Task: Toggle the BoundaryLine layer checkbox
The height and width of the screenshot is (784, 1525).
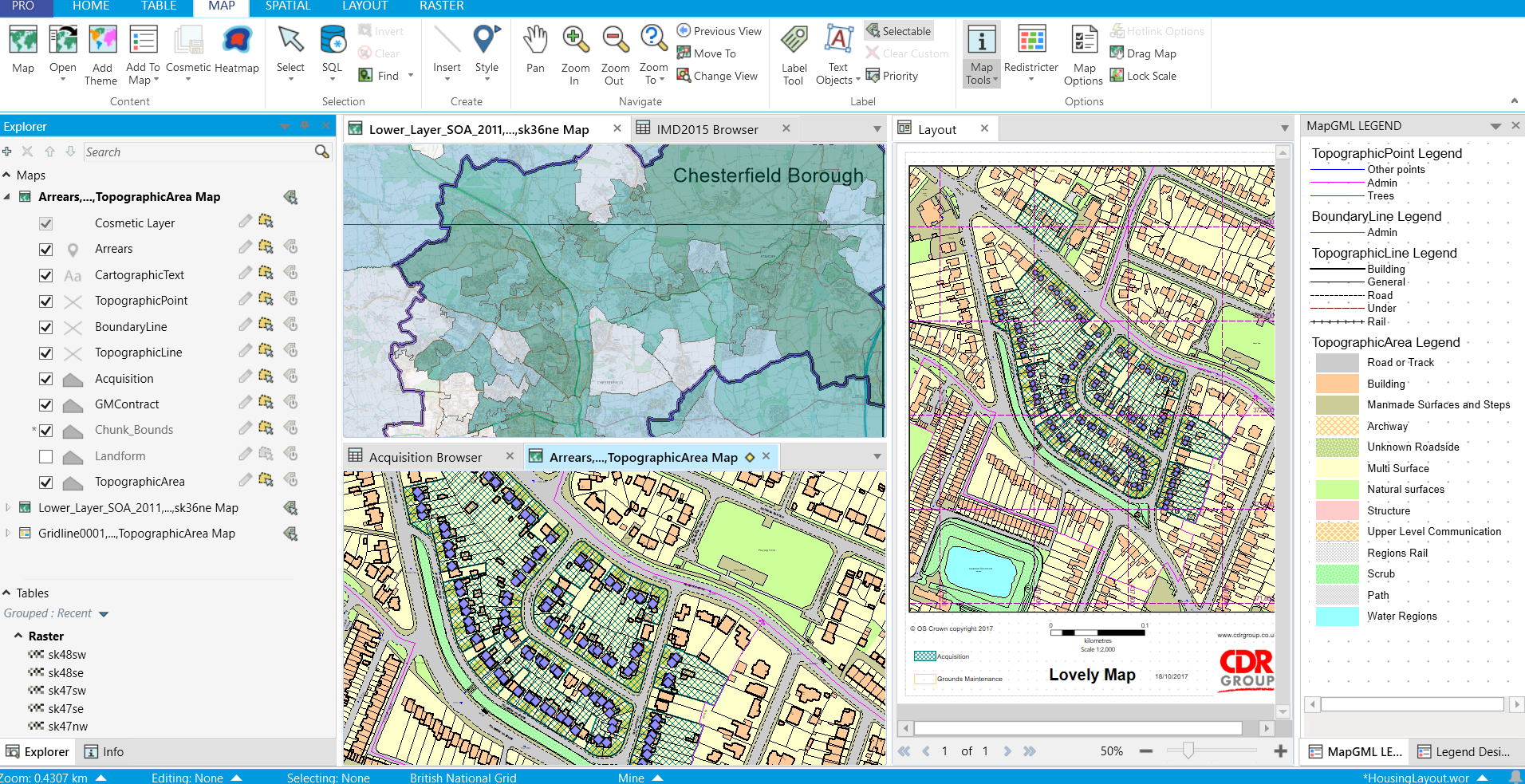Action: 46,328
